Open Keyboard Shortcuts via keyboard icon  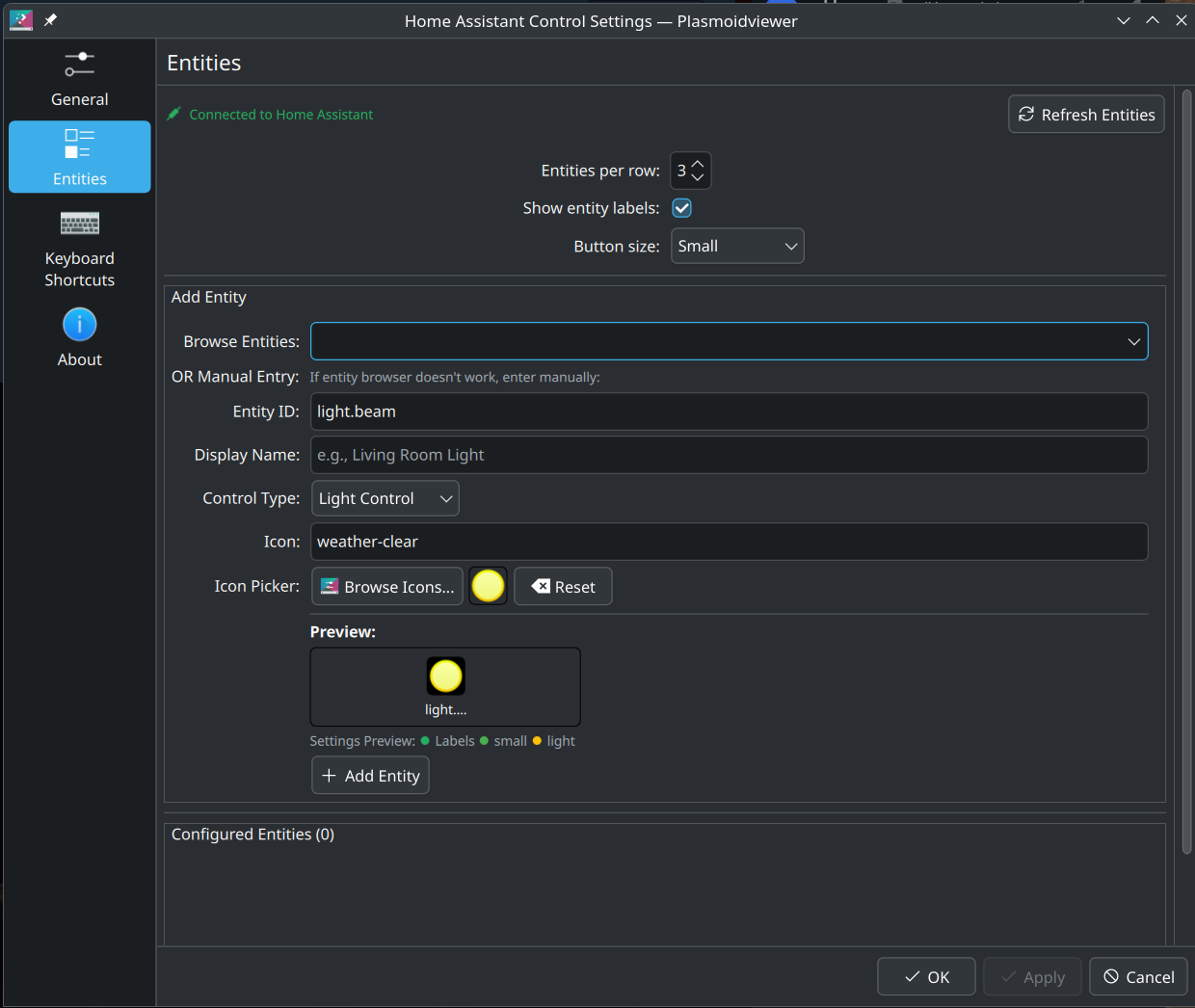[79, 223]
